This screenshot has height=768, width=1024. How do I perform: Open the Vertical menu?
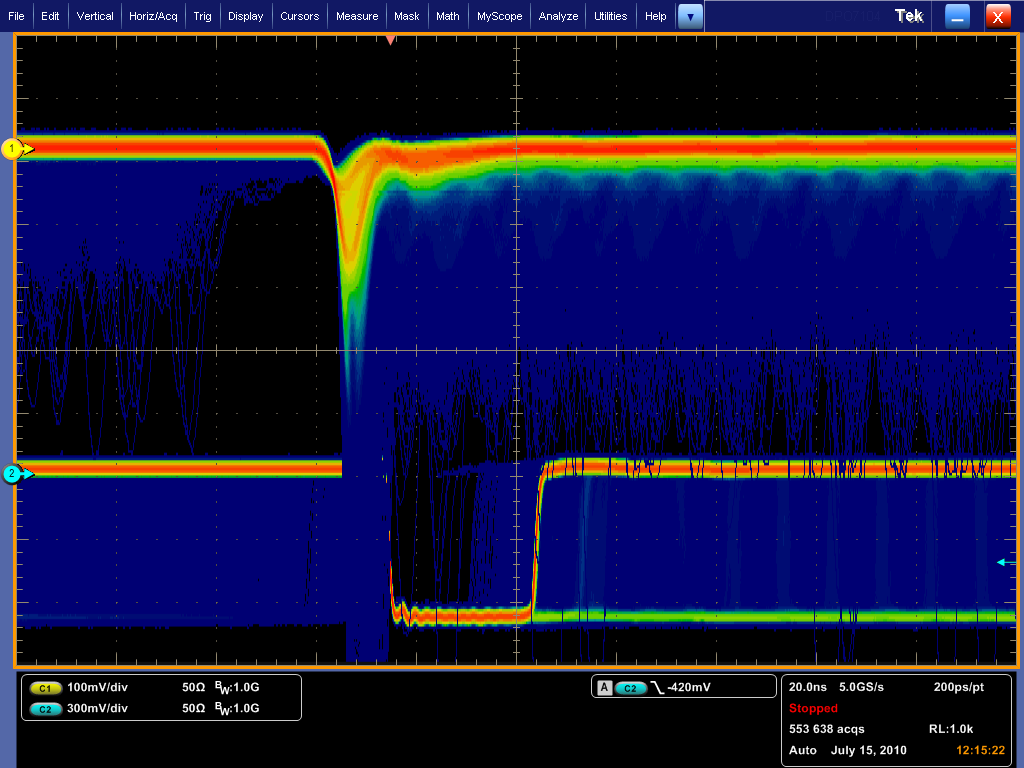click(x=95, y=16)
